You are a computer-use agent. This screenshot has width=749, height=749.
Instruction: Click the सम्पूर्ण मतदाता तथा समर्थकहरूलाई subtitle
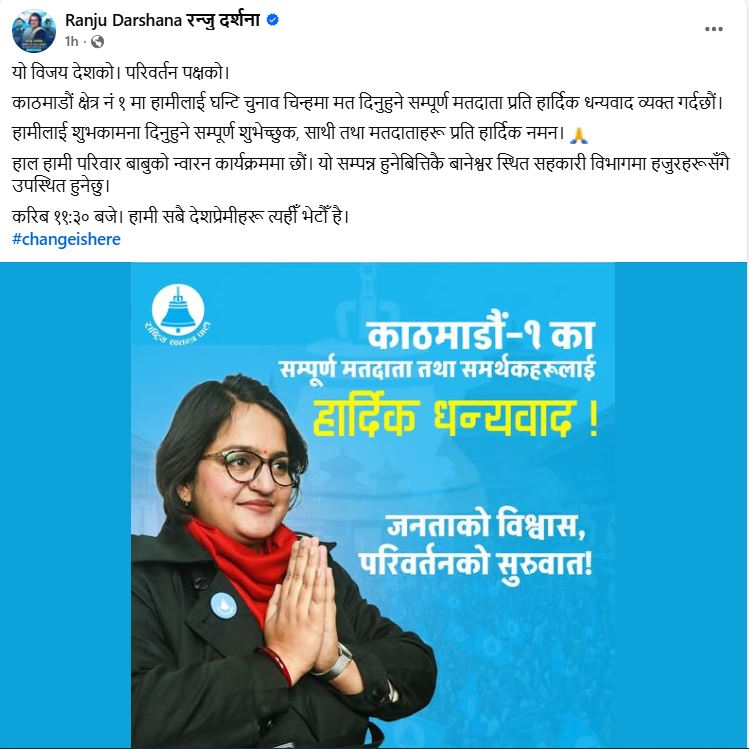coord(438,369)
